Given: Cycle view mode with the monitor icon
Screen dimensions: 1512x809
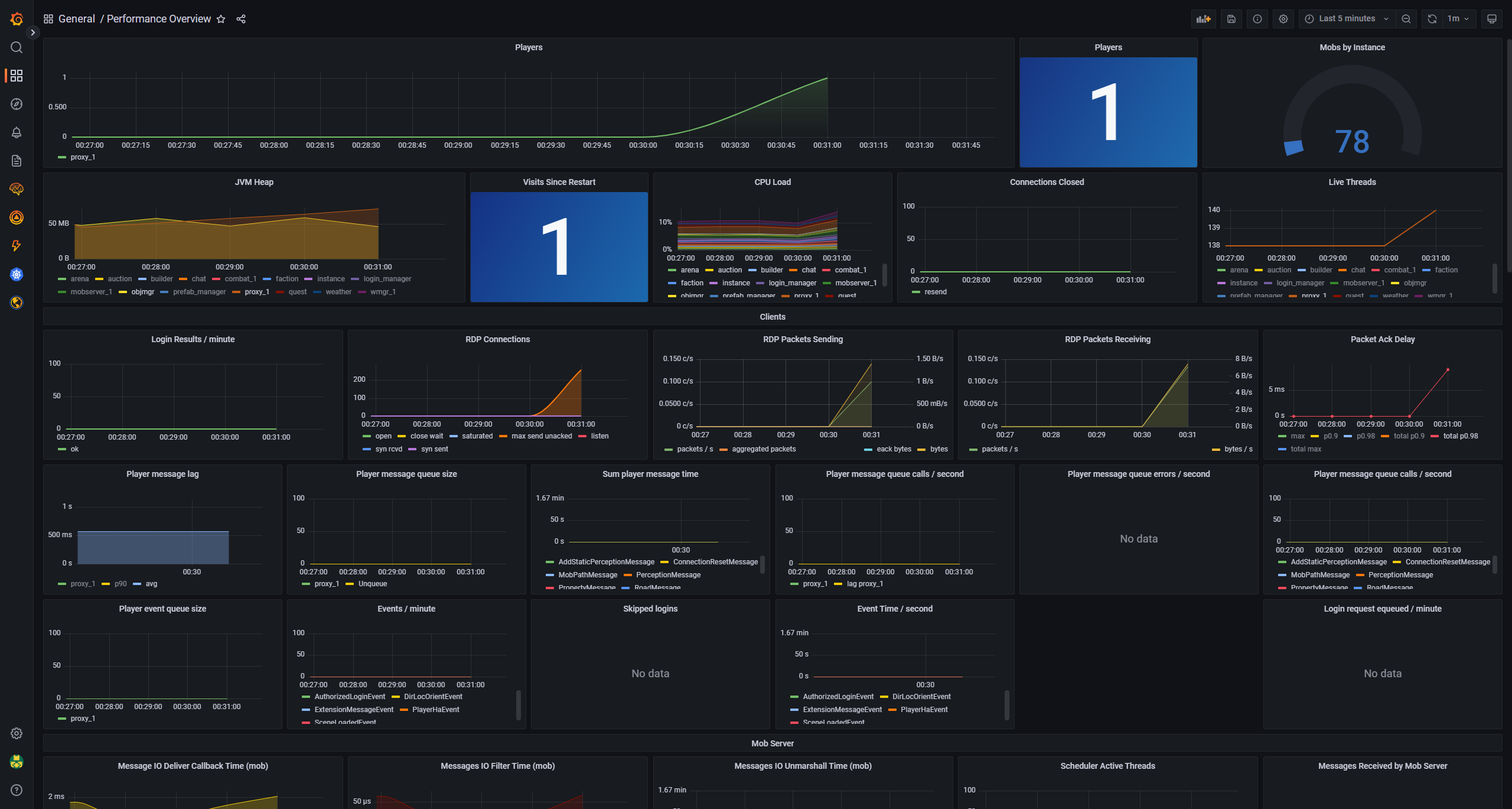Looking at the screenshot, I should click(1492, 19).
